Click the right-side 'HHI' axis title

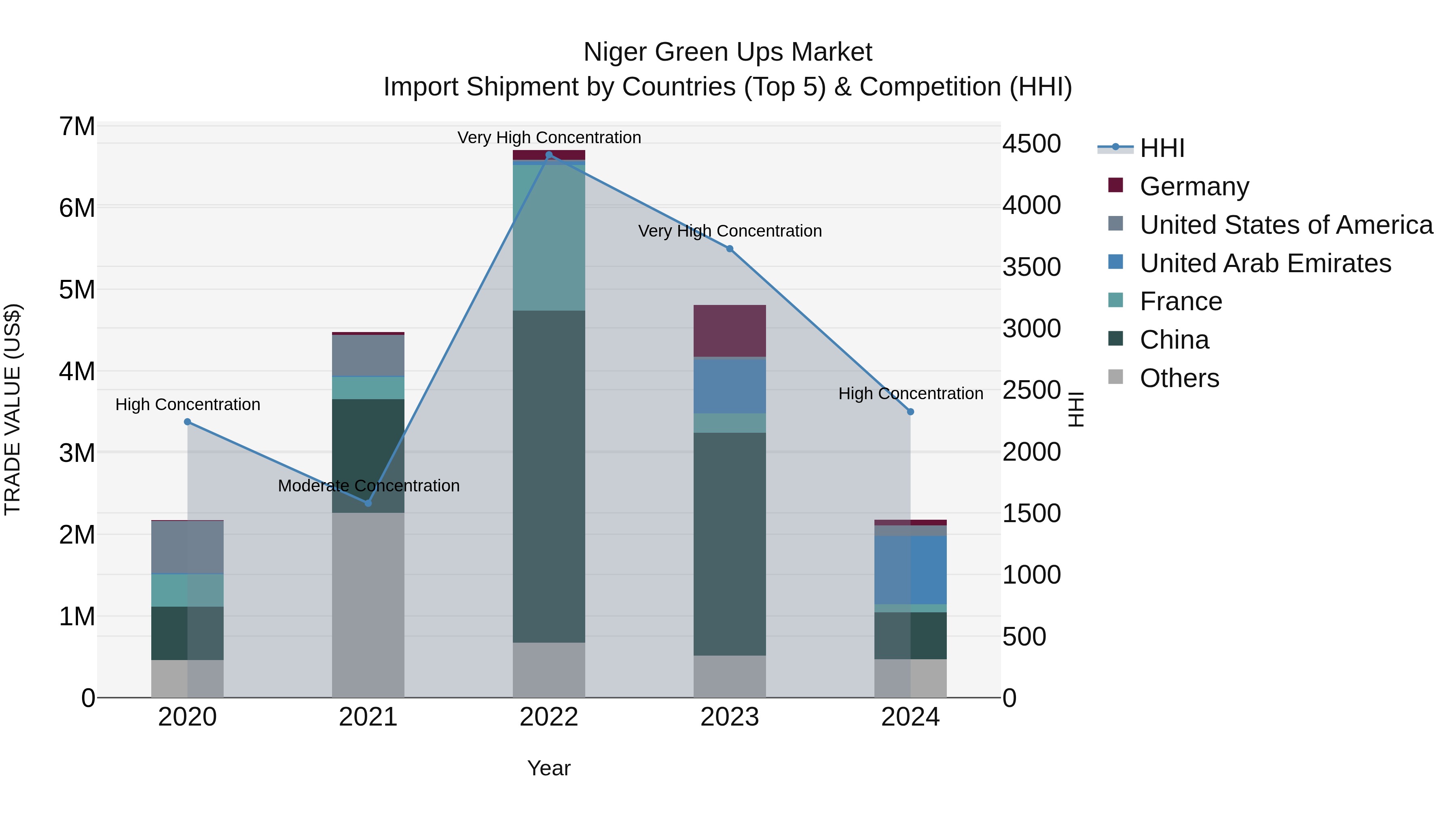[x=1076, y=409]
